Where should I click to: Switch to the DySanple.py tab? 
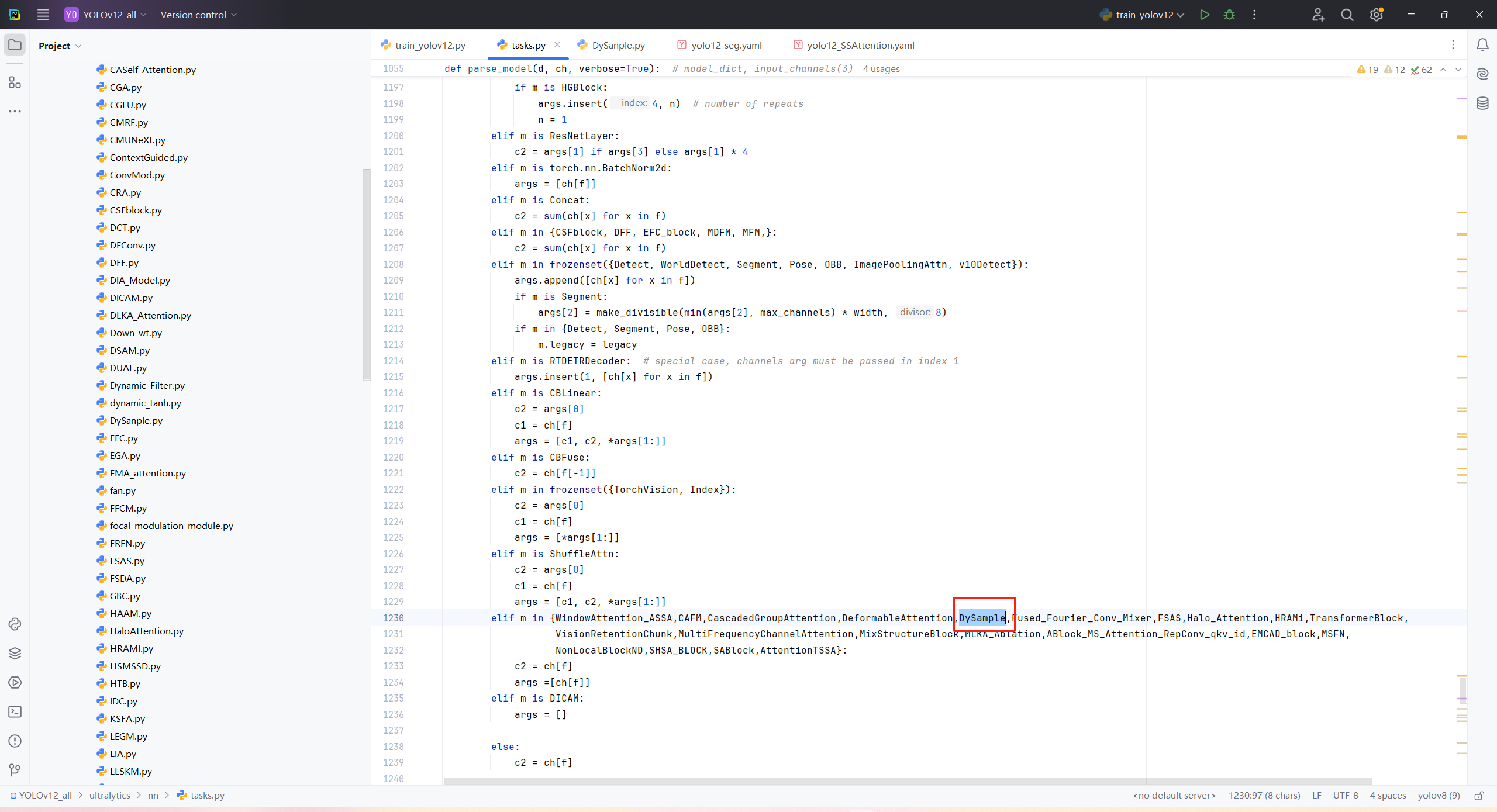click(618, 45)
